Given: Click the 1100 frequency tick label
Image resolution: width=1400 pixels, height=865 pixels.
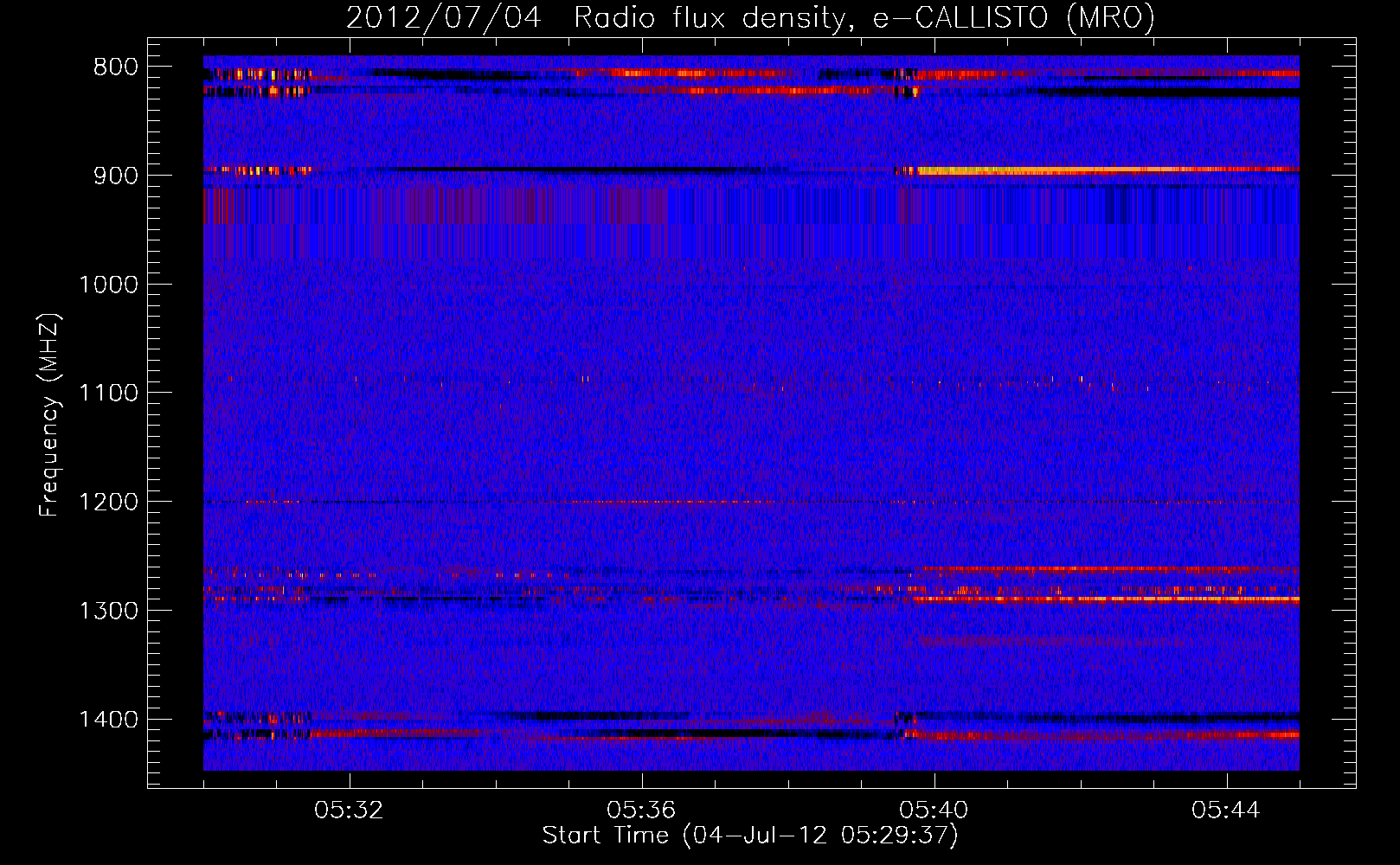Looking at the screenshot, I should pyautogui.click(x=108, y=394).
